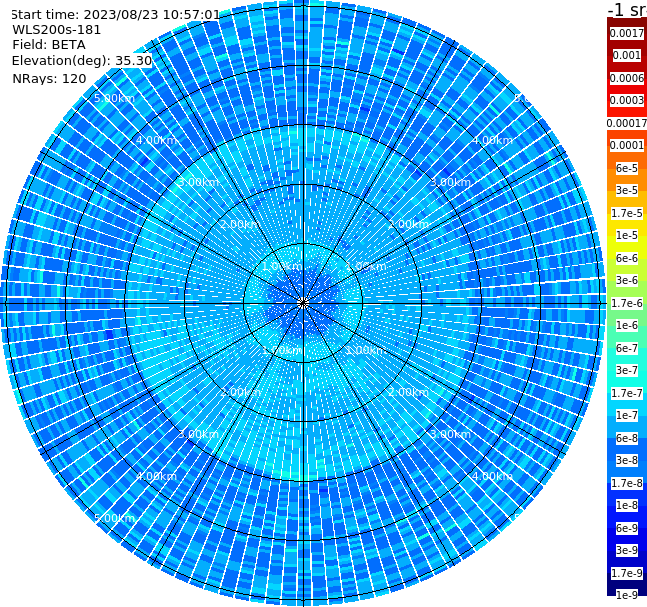Pick the 1e-7 colorbar value
The height and width of the screenshot is (607, 647).
pyautogui.click(x=627, y=415)
